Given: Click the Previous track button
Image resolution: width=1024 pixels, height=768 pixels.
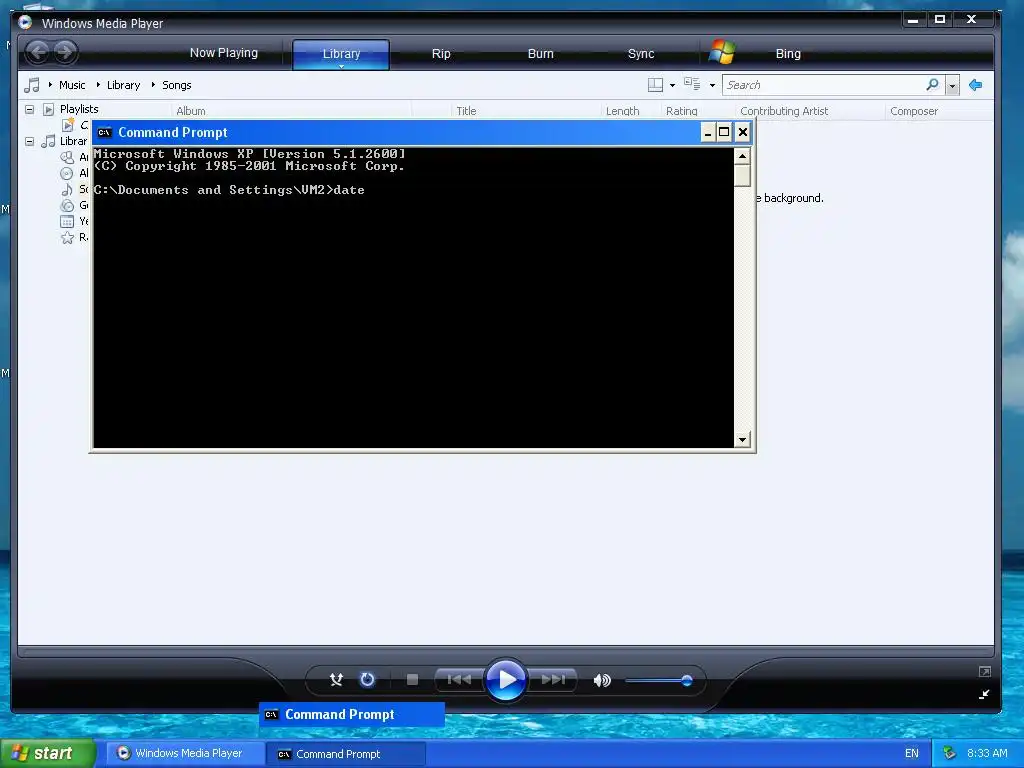Looking at the screenshot, I should pyautogui.click(x=459, y=680).
